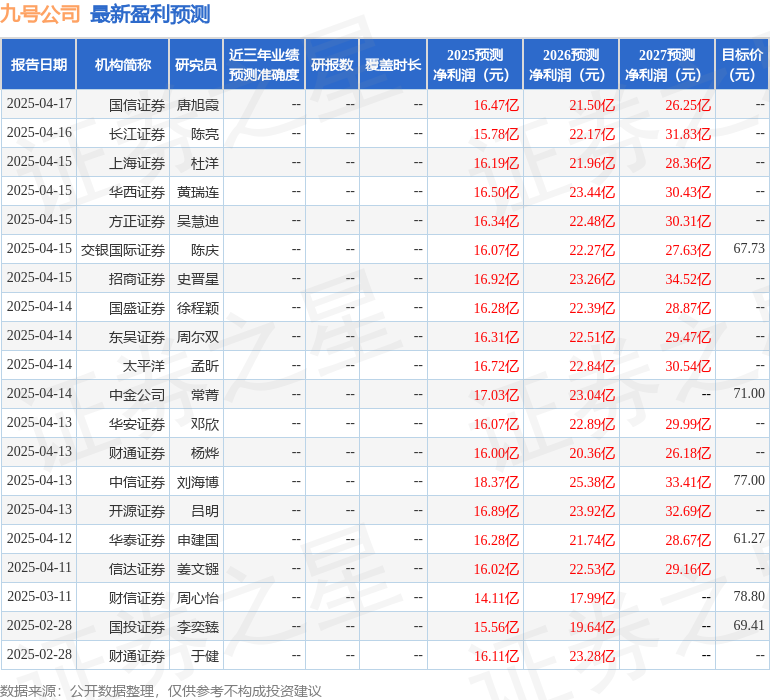Screen dimensions: 770x700
Task: Click the 目标价 column header
Action: (742, 64)
